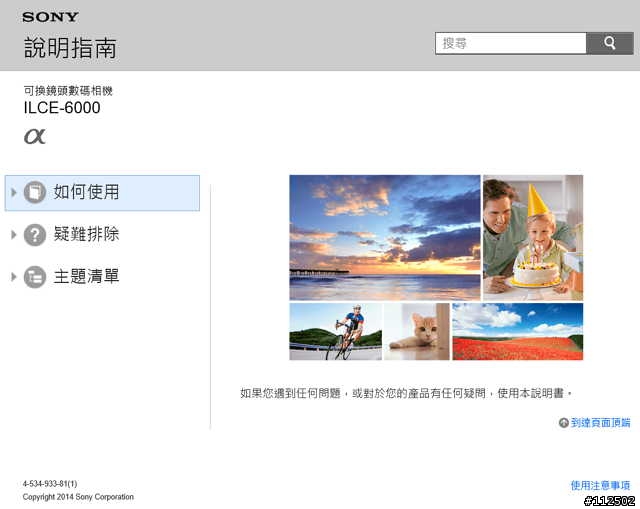Click the sunset beach photo
This screenshot has height=509, width=640.
pos(385,238)
